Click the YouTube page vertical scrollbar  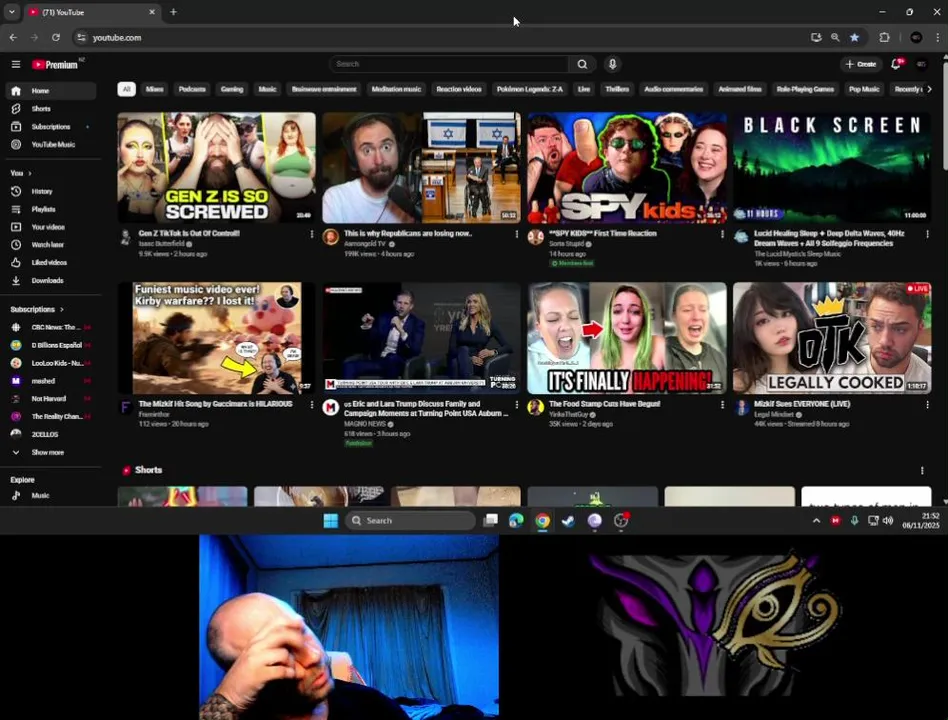944,115
